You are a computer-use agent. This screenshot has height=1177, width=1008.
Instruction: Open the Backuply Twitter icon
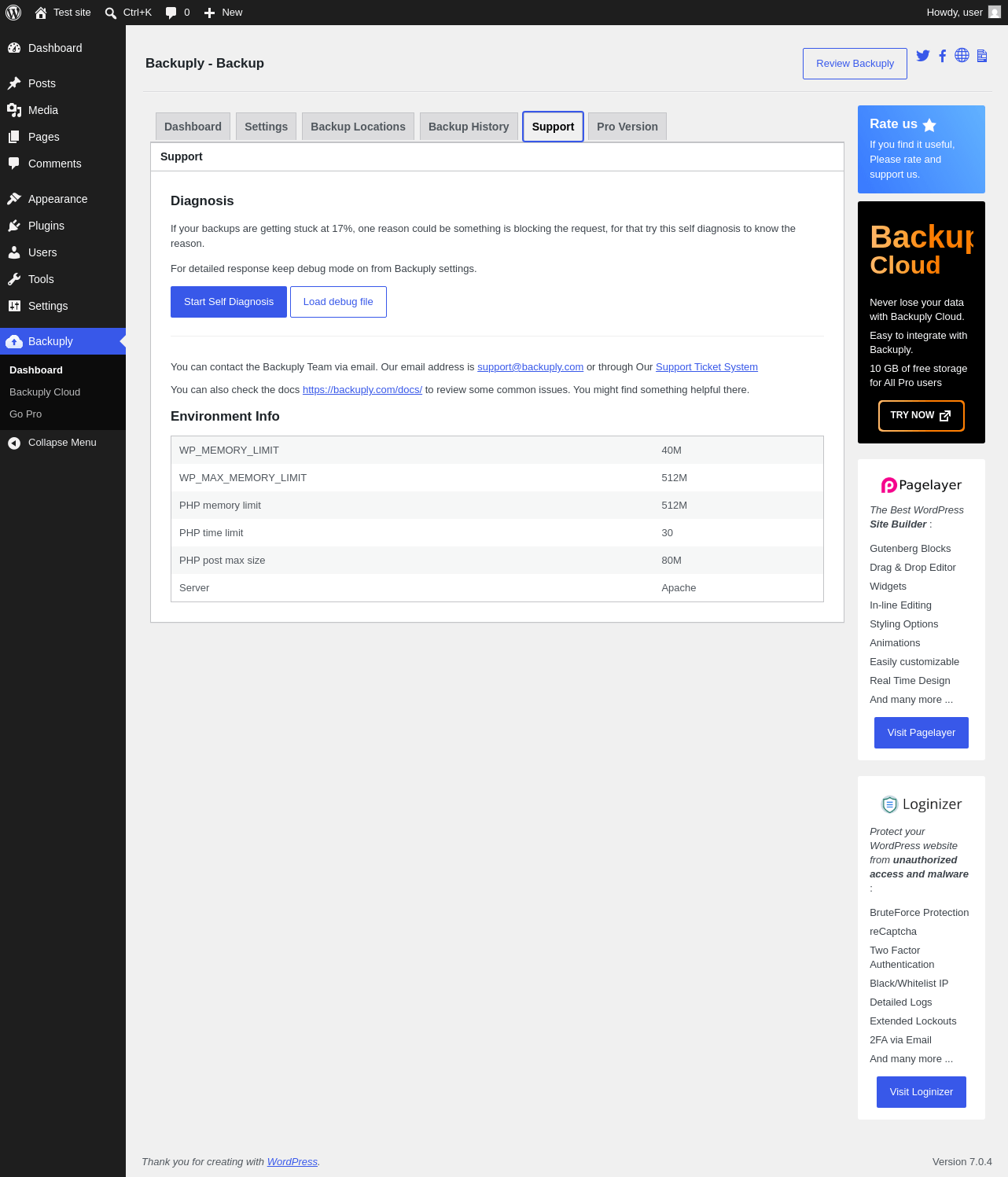(923, 56)
